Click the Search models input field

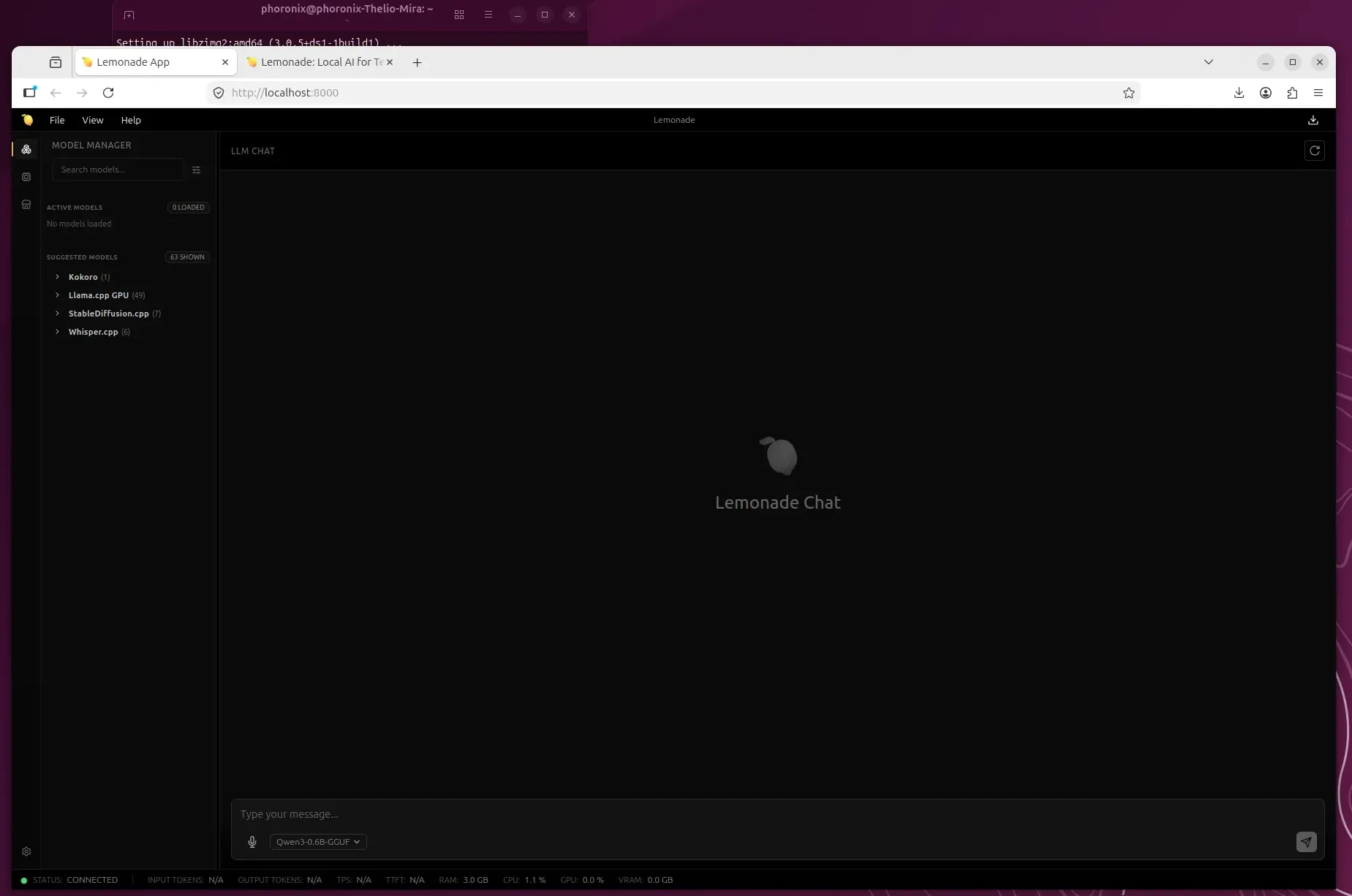117,170
